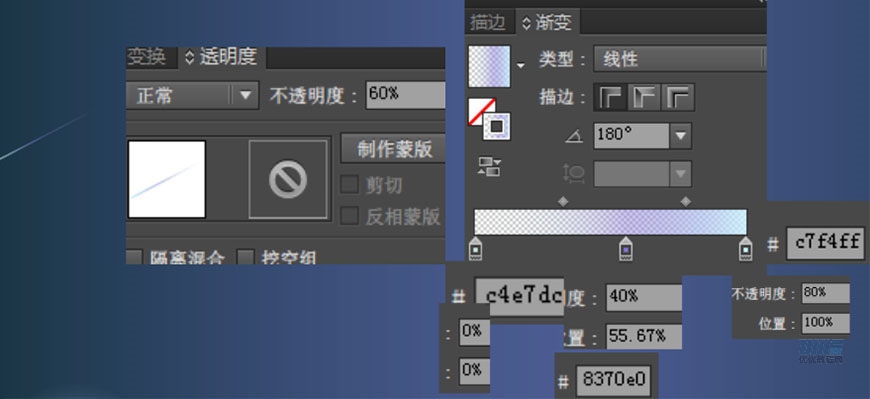Image resolution: width=870 pixels, height=399 pixels.
Task: Click the 位置 field showing 100%
Action: pyautogui.click(x=826, y=323)
